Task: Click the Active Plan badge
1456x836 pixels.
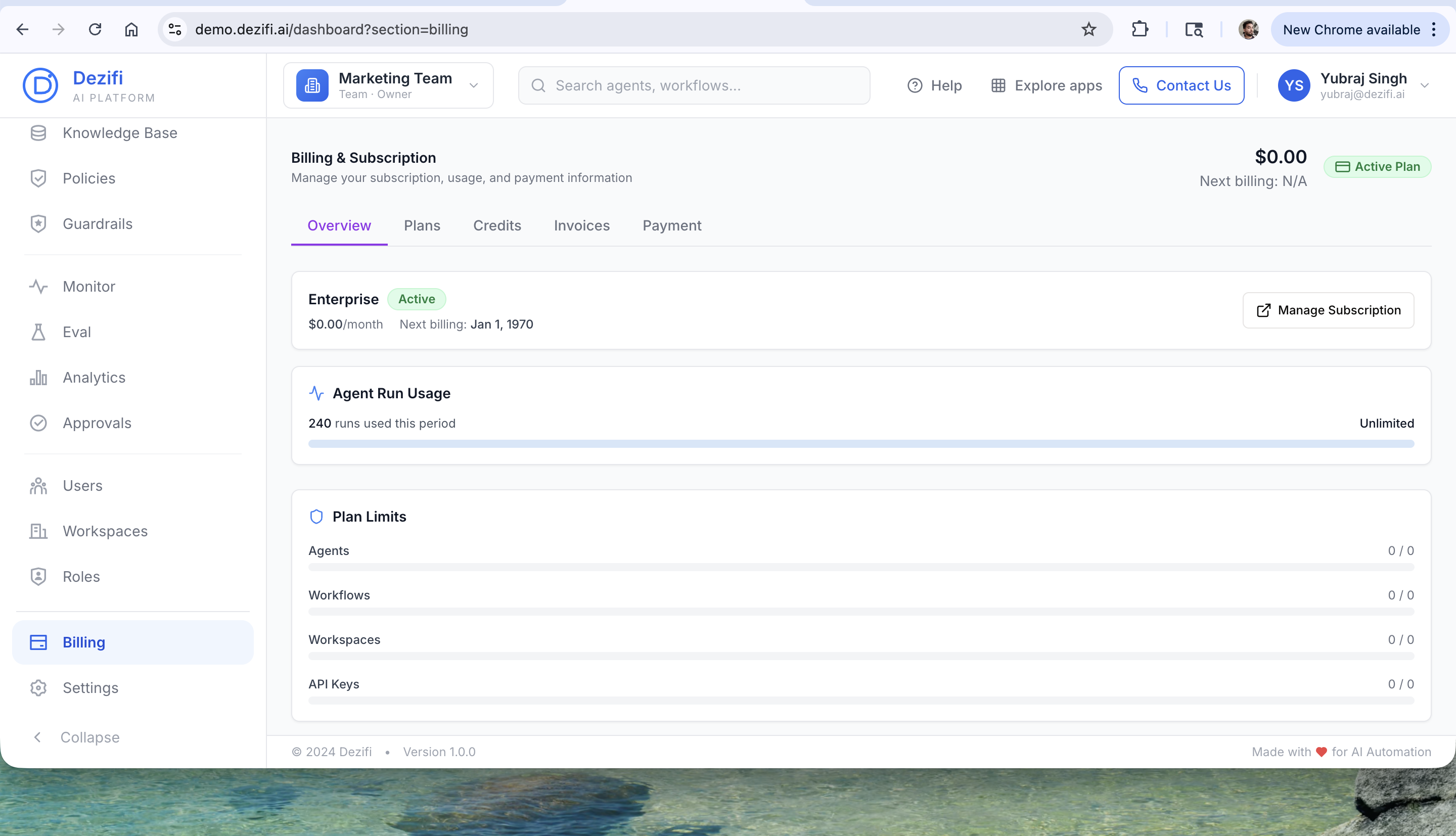Action: [1377, 166]
